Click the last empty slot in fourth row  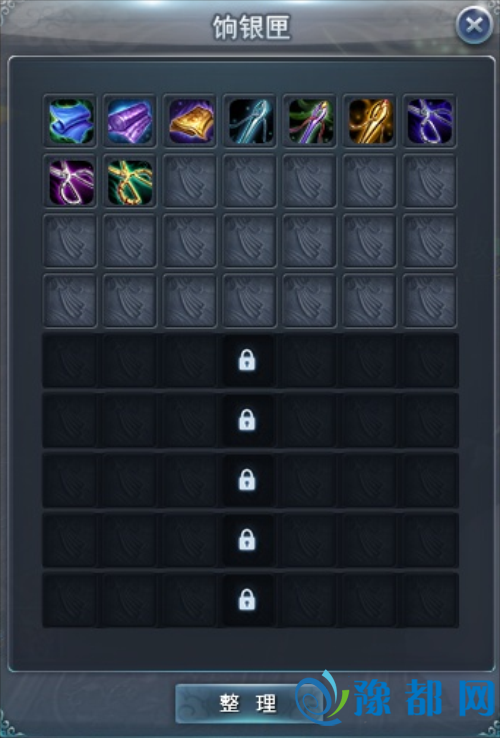pos(430,301)
